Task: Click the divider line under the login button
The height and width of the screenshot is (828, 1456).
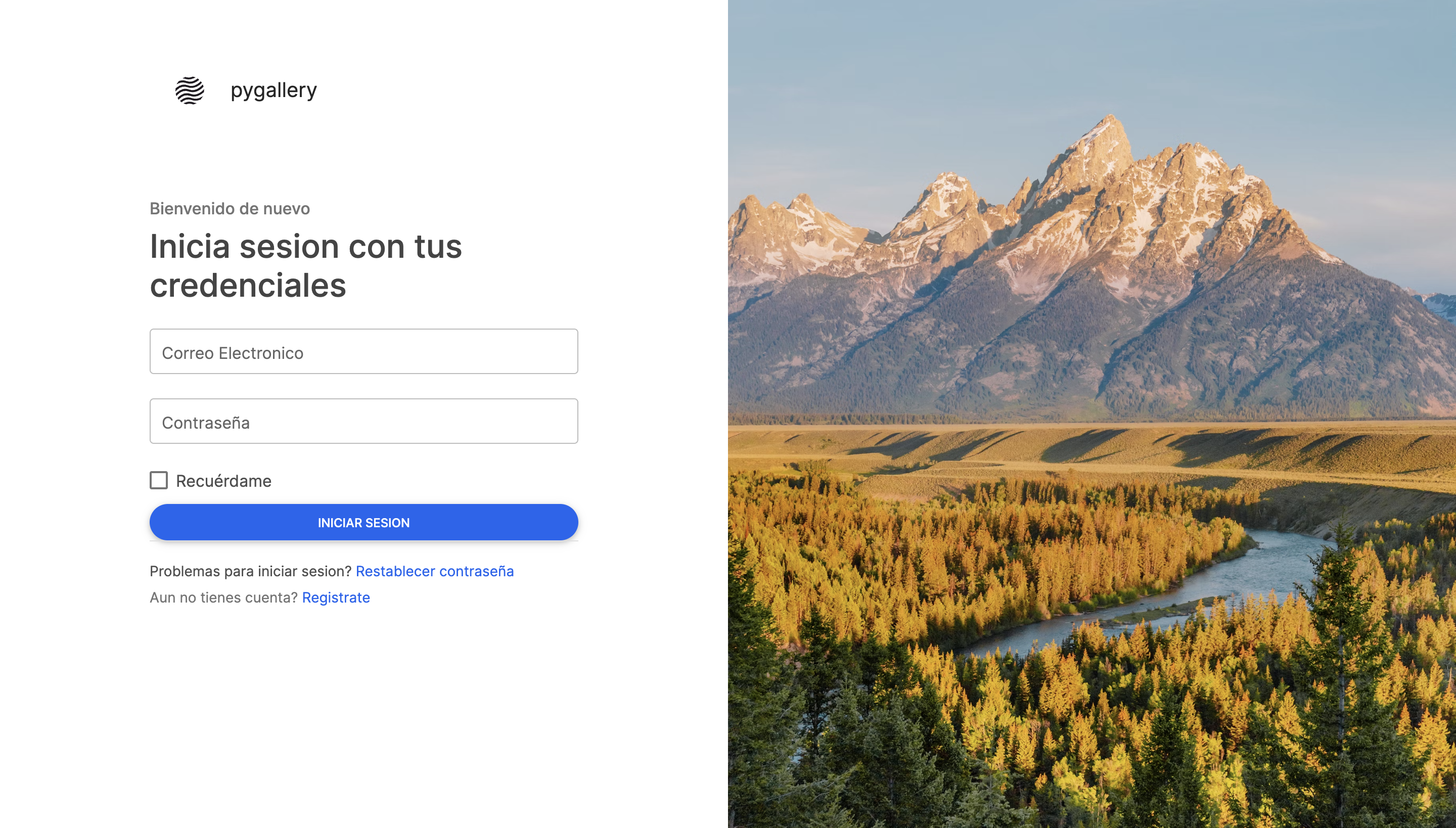Action: point(364,541)
